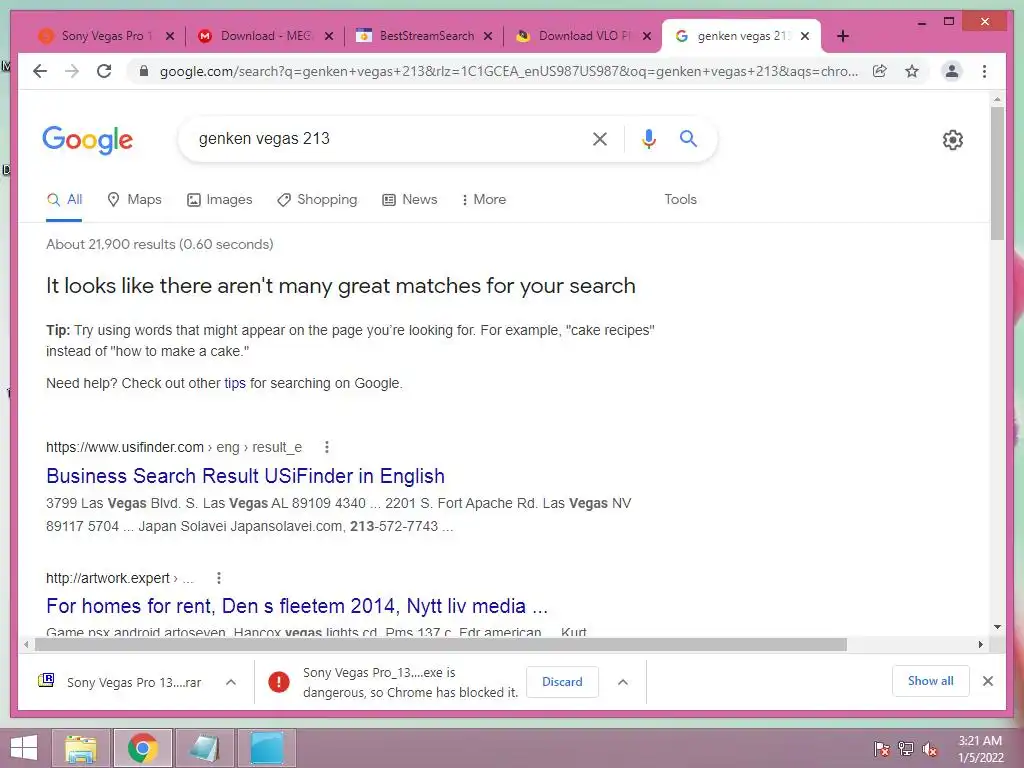Open the blue window app in taskbar
The width and height of the screenshot is (1024, 768).
tap(267, 748)
